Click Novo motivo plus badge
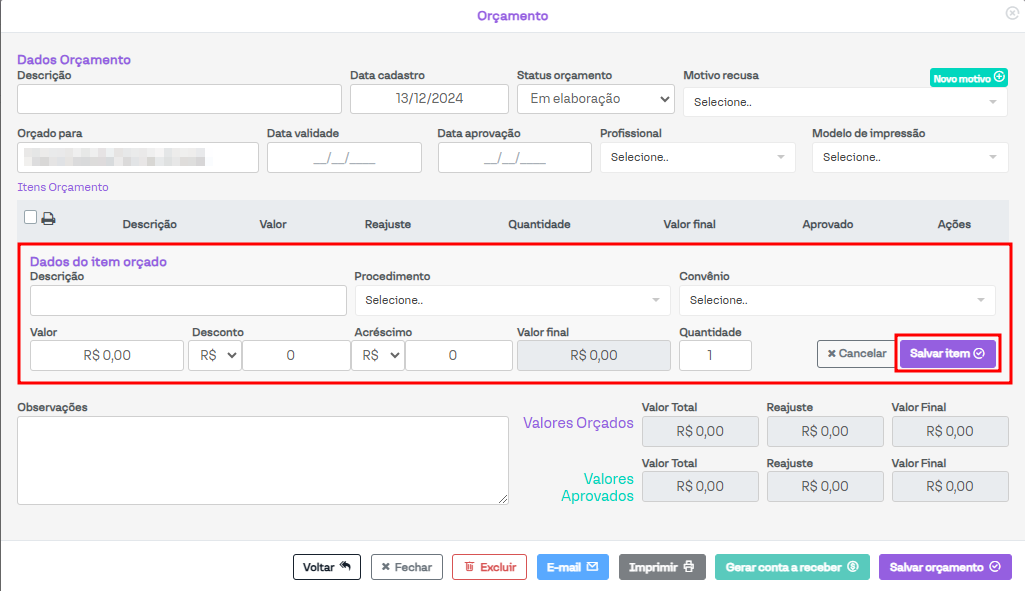 click(x=968, y=78)
